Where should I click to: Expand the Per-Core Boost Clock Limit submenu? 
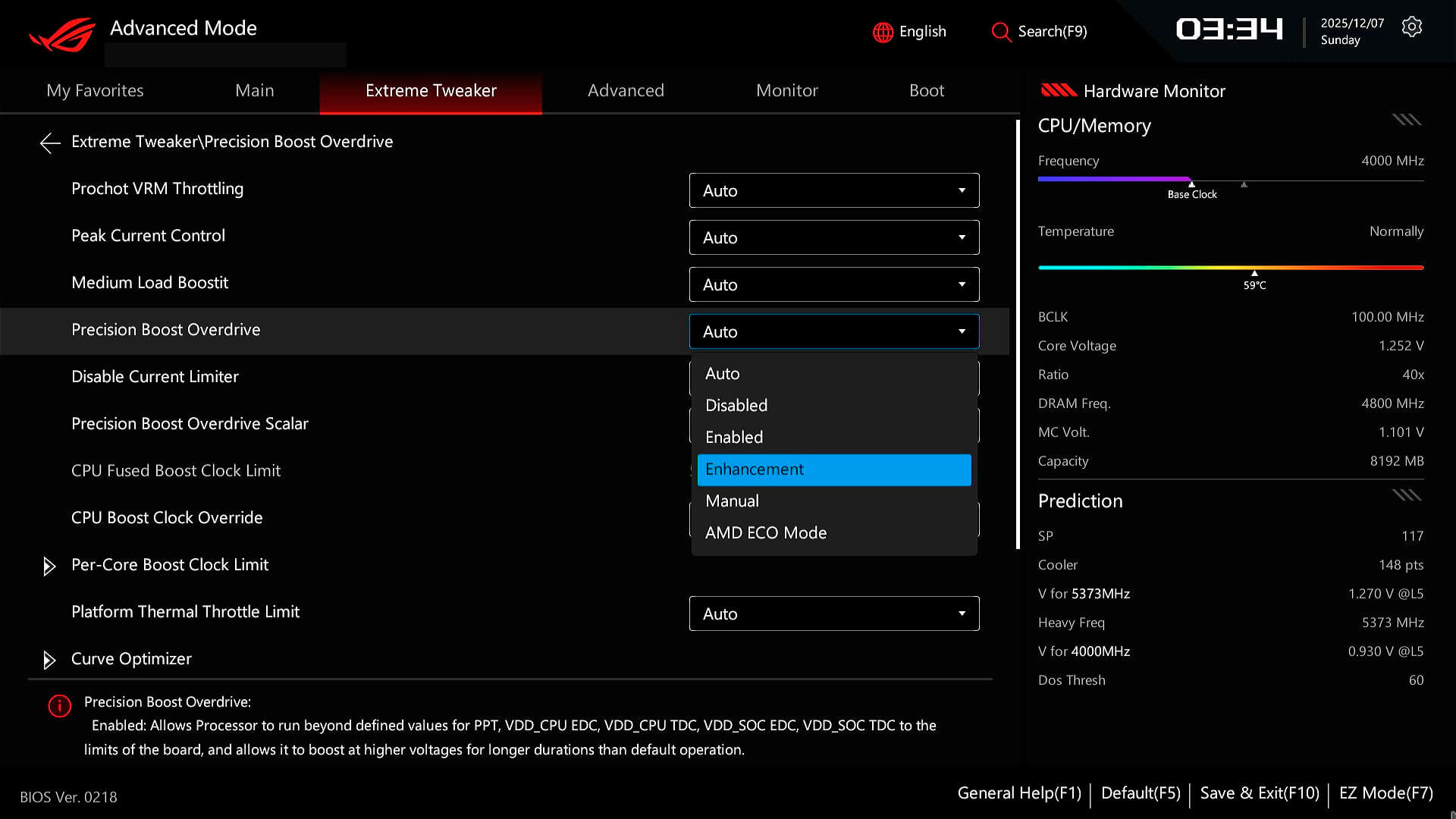pos(49,566)
